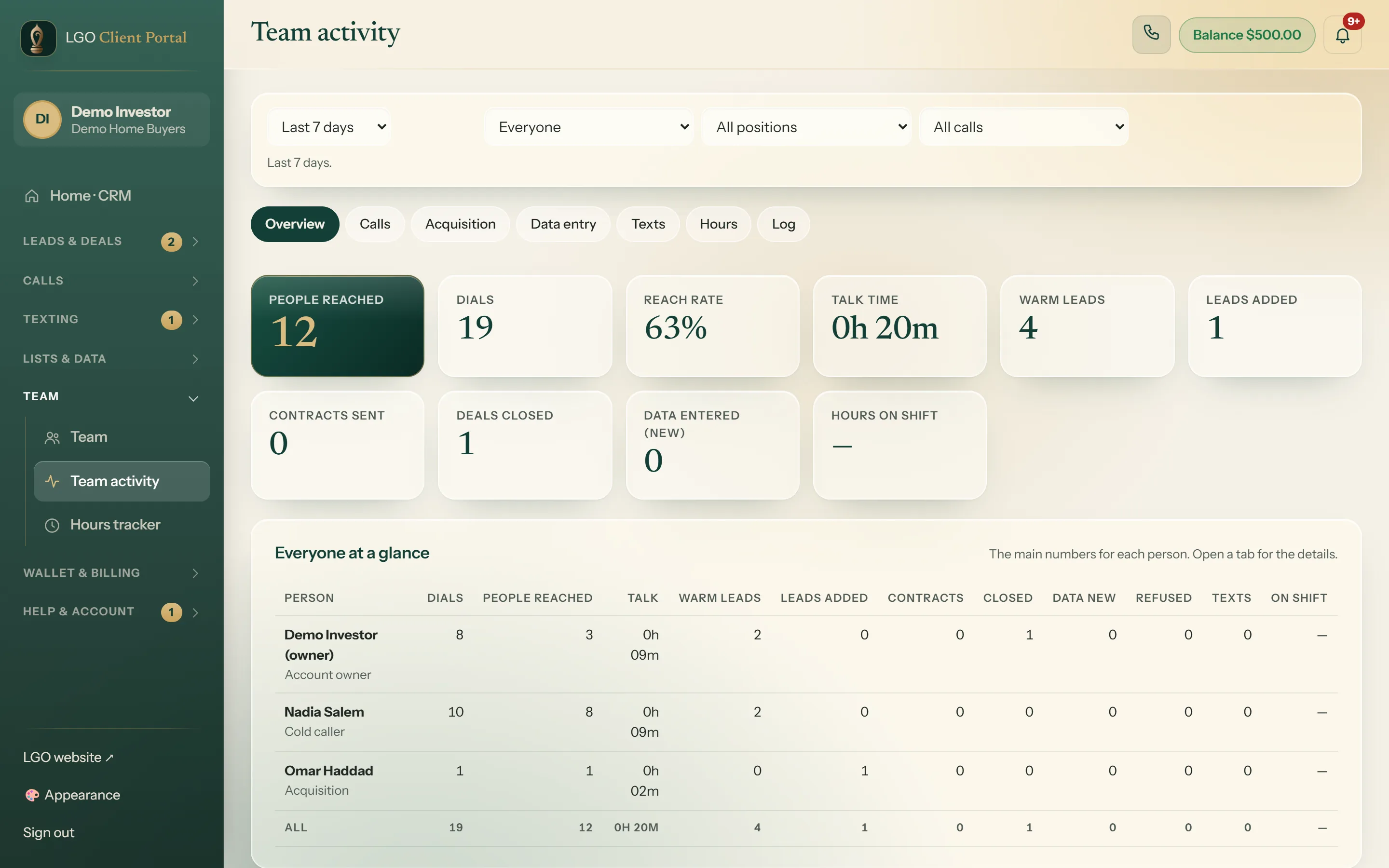Click the Hours tracker clock icon
This screenshot has height=868, width=1389.
(x=52, y=525)
